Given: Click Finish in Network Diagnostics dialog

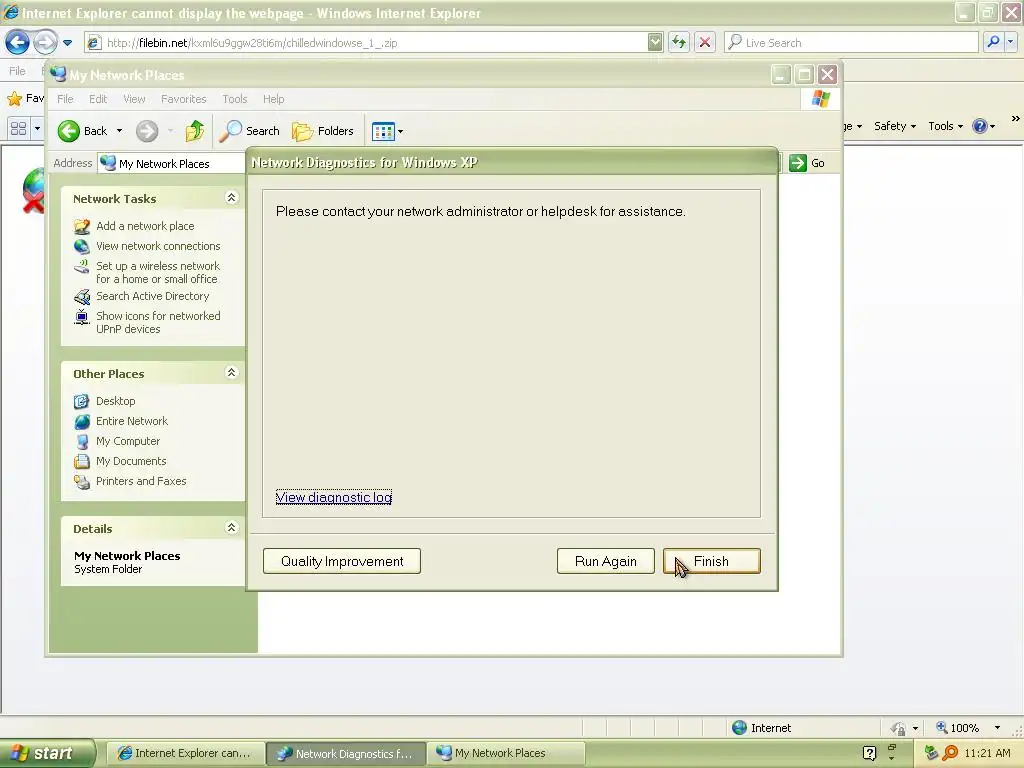Looking at the screenshot, I should pyautogui.click(x=711, y=561).
